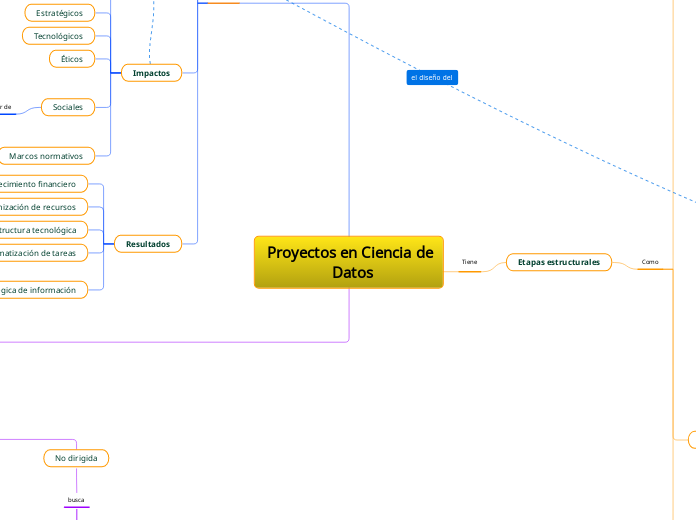This screenshot has width=696, height=520.
Task: Select the Resultados node
Action: 148,244
